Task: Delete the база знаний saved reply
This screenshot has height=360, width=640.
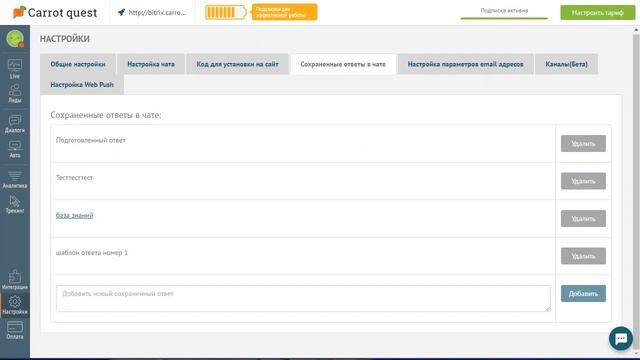Action: click(583, 219)
